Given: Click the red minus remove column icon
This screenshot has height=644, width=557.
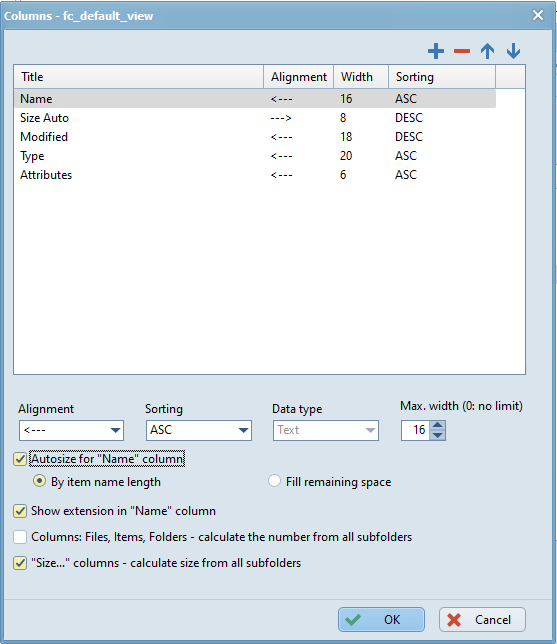Looking at the screenshot, I should point(462,51).
